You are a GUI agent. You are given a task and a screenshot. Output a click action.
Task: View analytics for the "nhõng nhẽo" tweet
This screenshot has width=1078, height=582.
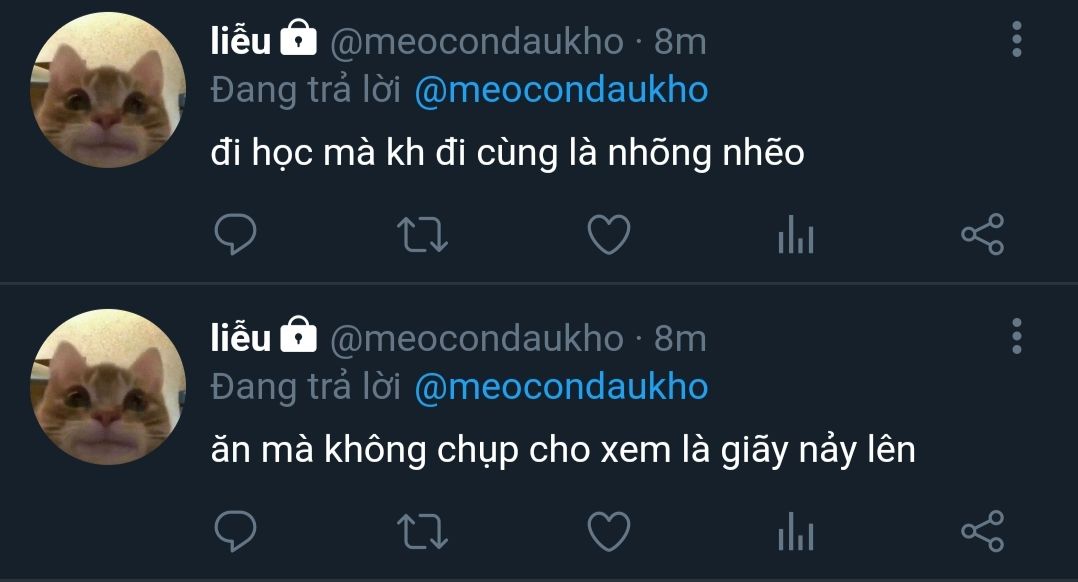[796, 234]
